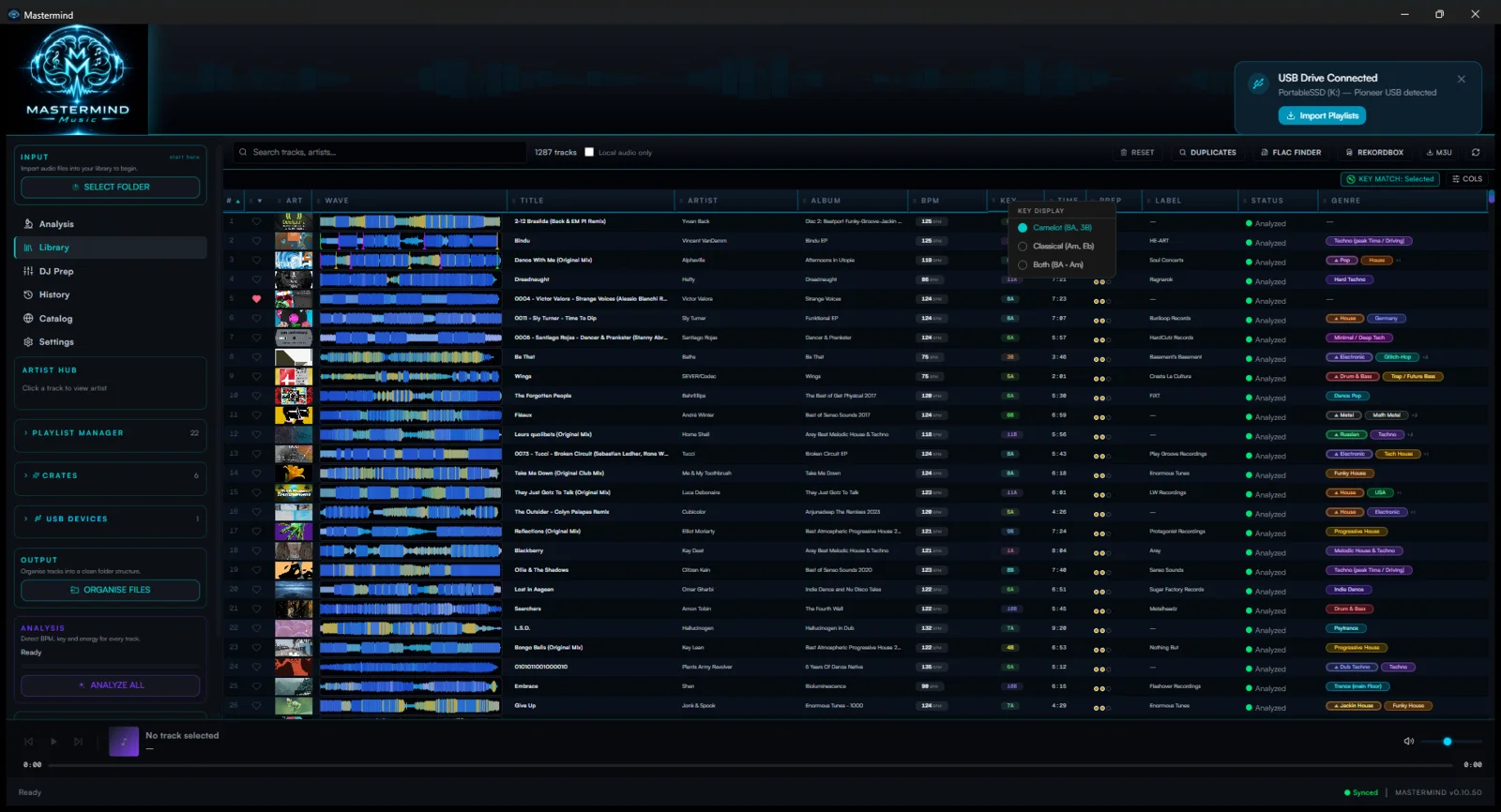The width and height of the screenshot is (1501, 812).
Task: Click the Hard Techno genre tag
Action: click(x=1350, y=279)
